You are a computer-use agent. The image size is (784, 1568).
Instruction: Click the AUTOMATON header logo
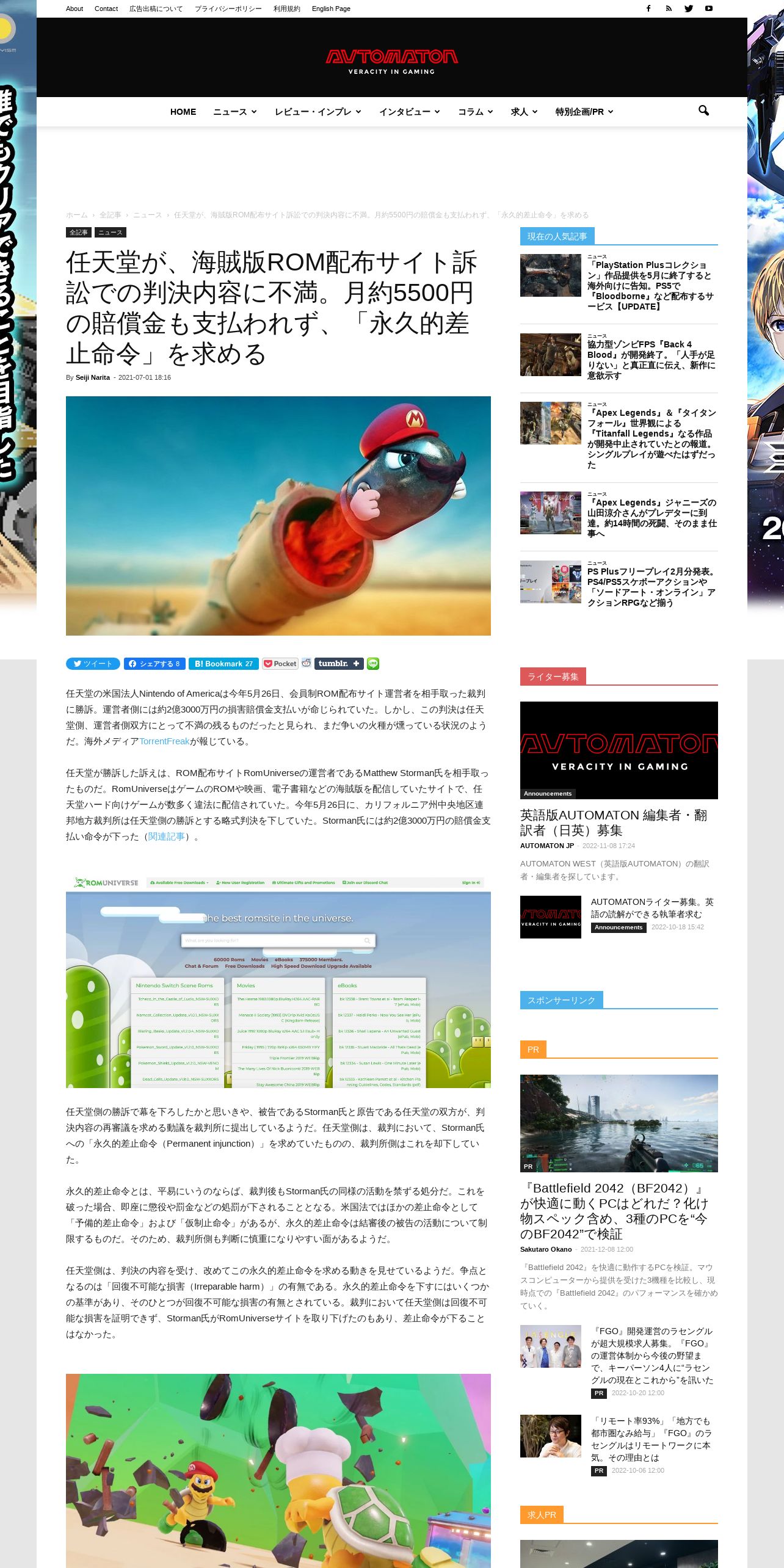coord(391,61)
